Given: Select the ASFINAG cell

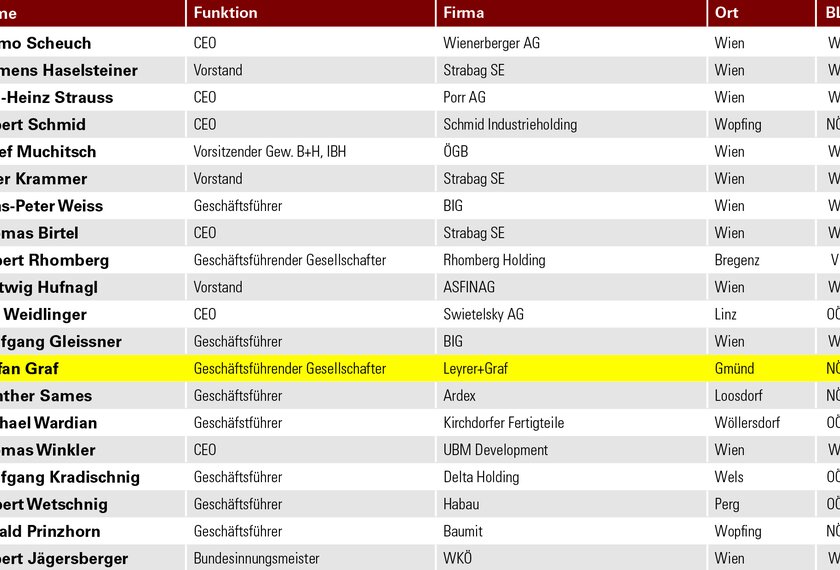Looking at the screenshot, I should point(469,287).
